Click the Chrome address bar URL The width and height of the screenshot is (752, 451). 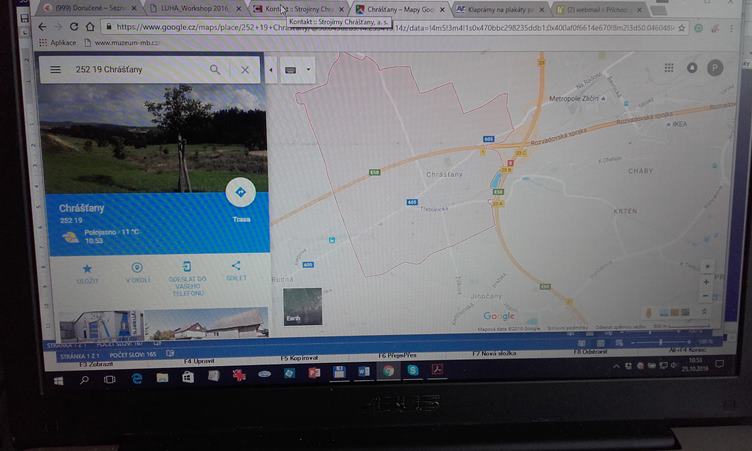(393, 27)
